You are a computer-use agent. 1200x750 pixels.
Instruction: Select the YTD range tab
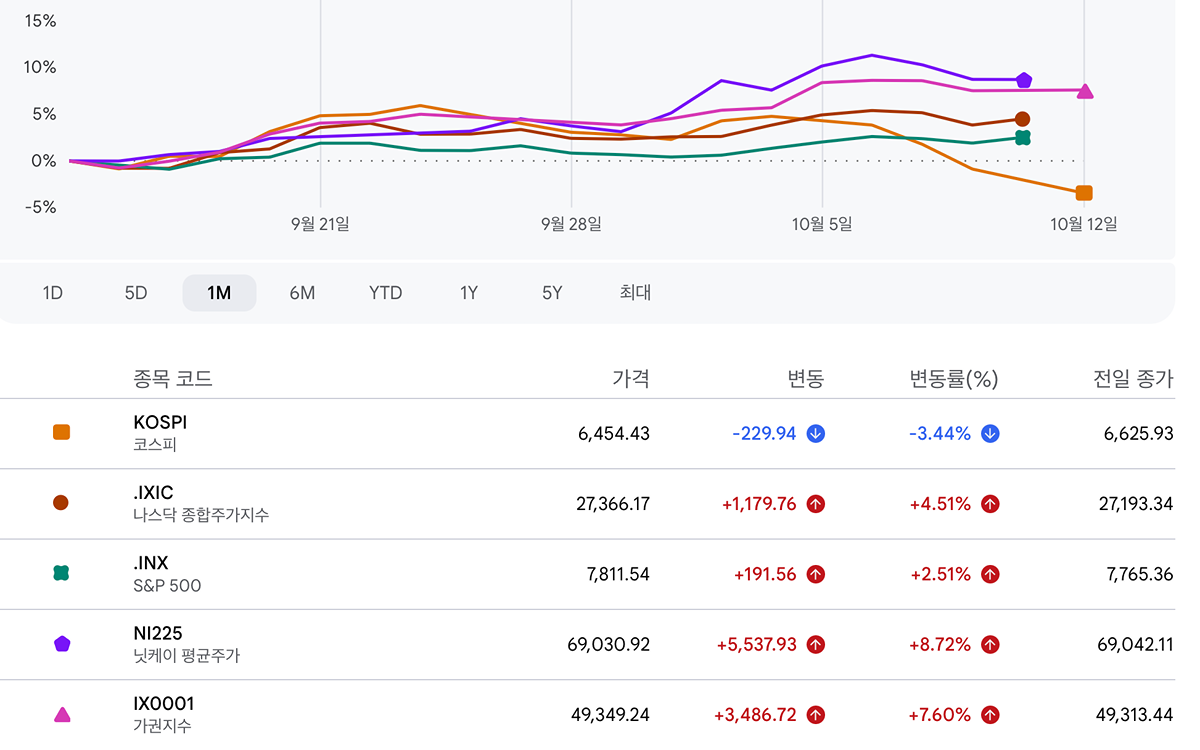(385, 293)
